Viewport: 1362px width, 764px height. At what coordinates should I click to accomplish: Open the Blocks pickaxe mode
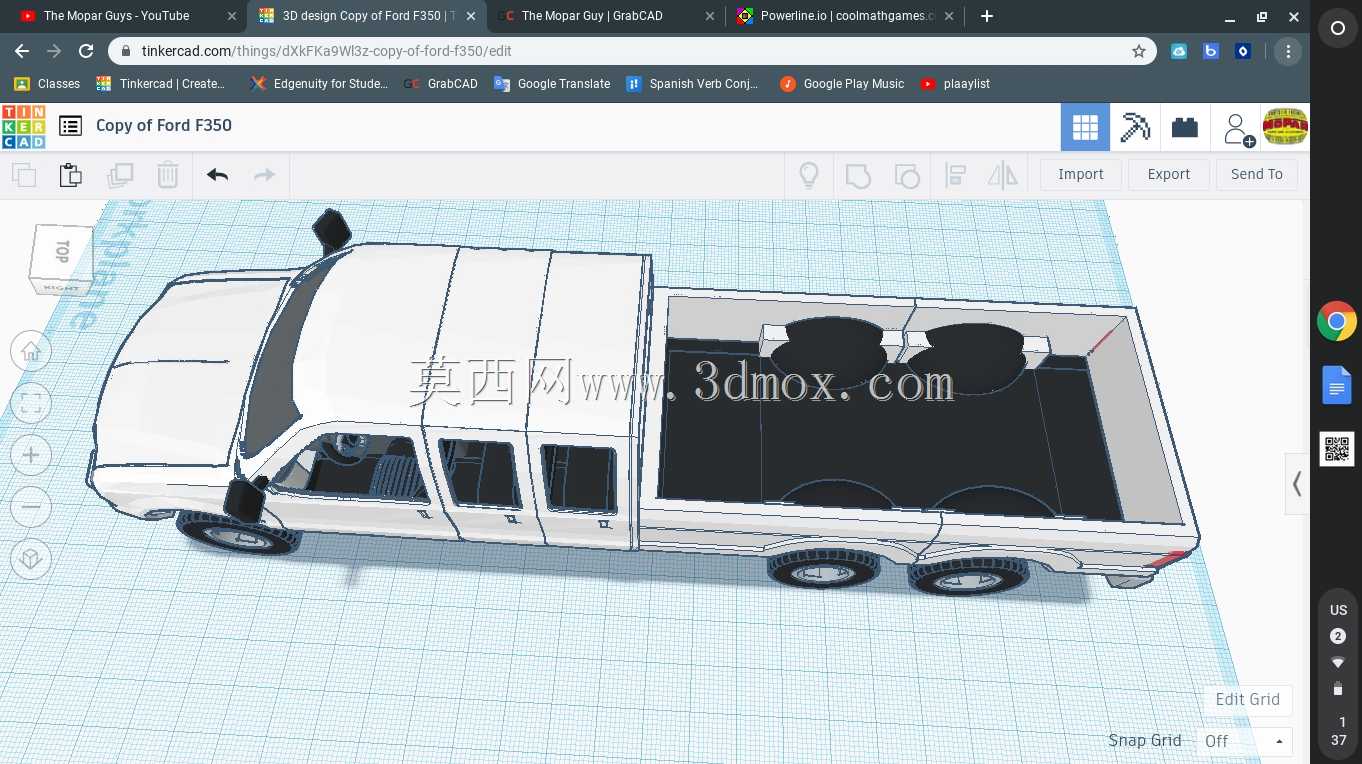click(1135, 127)
